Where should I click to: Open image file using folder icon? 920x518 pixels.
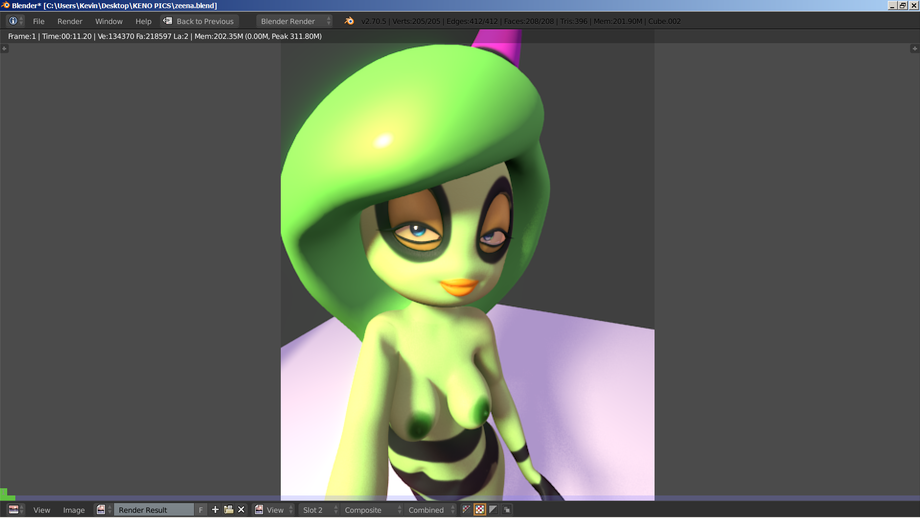tap(228, 510)
